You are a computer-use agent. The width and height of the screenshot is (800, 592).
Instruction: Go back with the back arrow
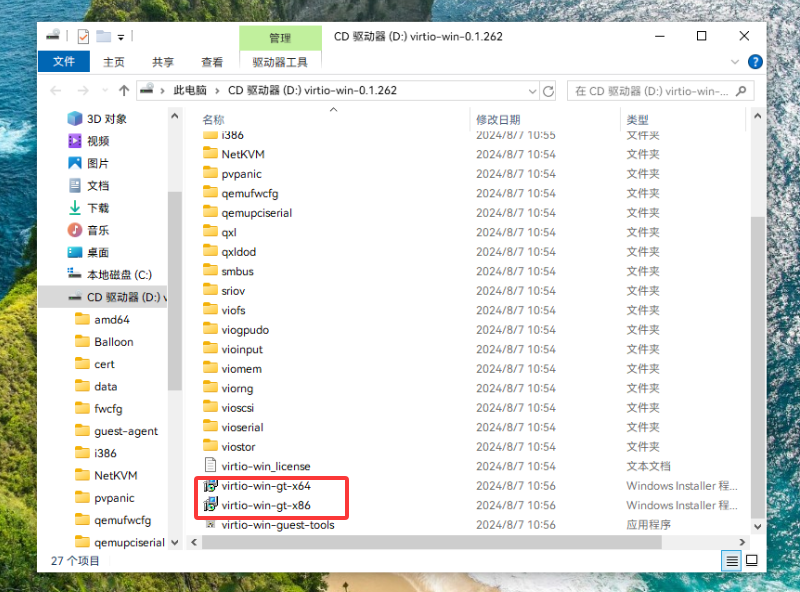coord(56,91)
